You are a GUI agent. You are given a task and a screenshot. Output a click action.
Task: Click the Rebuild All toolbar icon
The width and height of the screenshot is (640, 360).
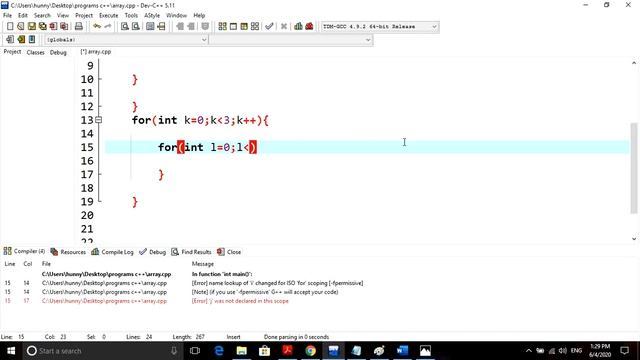point(255,26)
